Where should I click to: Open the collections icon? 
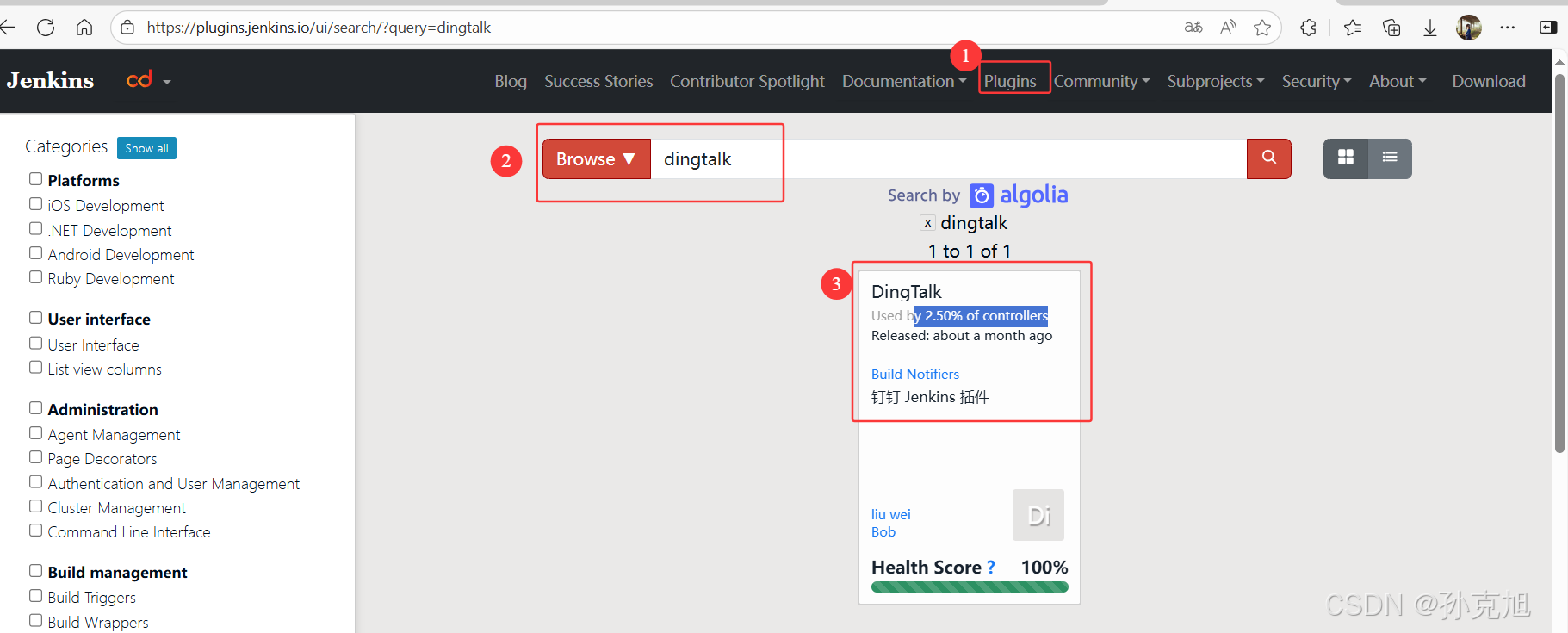coord(1391,28)
